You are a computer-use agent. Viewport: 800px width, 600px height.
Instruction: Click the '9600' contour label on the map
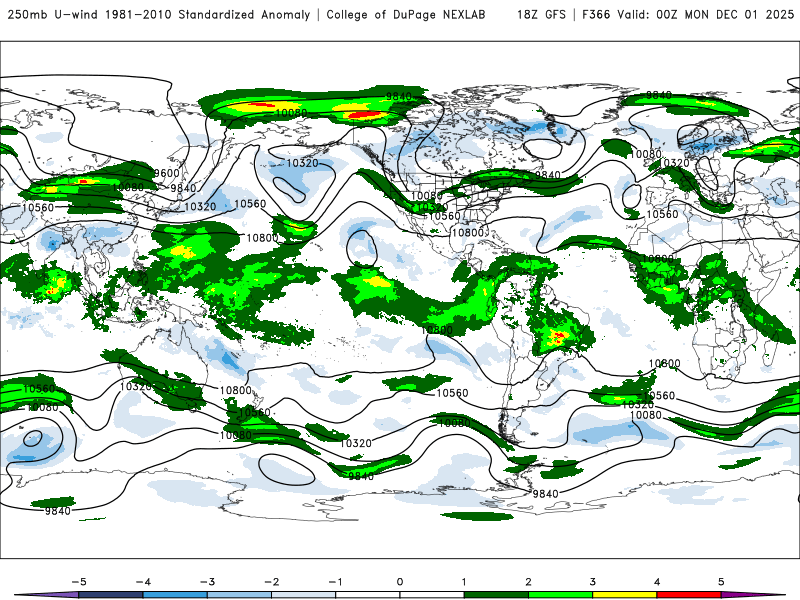166,173
